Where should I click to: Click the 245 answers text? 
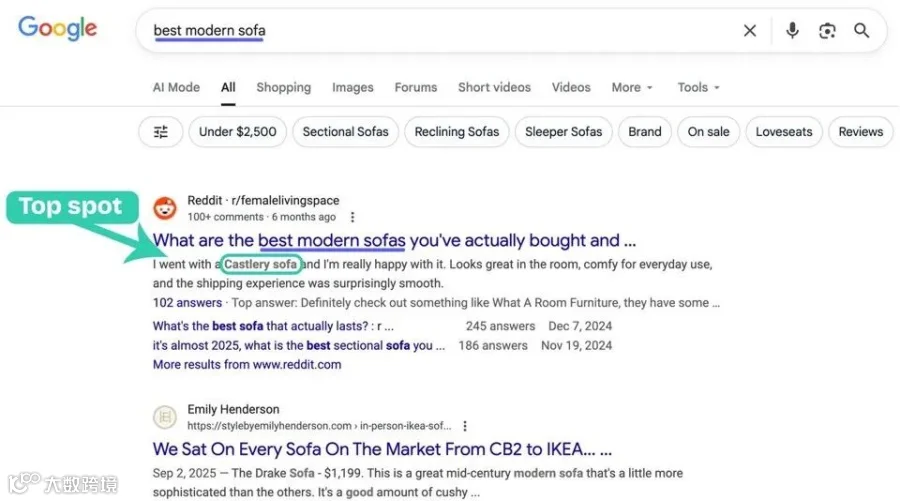(x=501, y=326)
